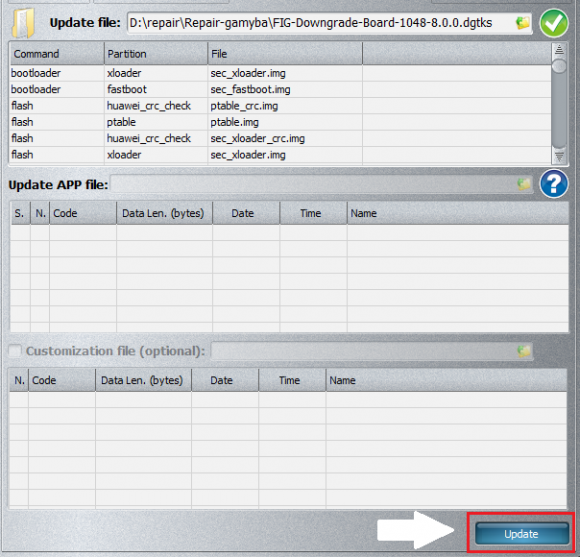Browse for Update APP file folder icon
Viewport: 580px width, 557px height.
coord(524,184)
